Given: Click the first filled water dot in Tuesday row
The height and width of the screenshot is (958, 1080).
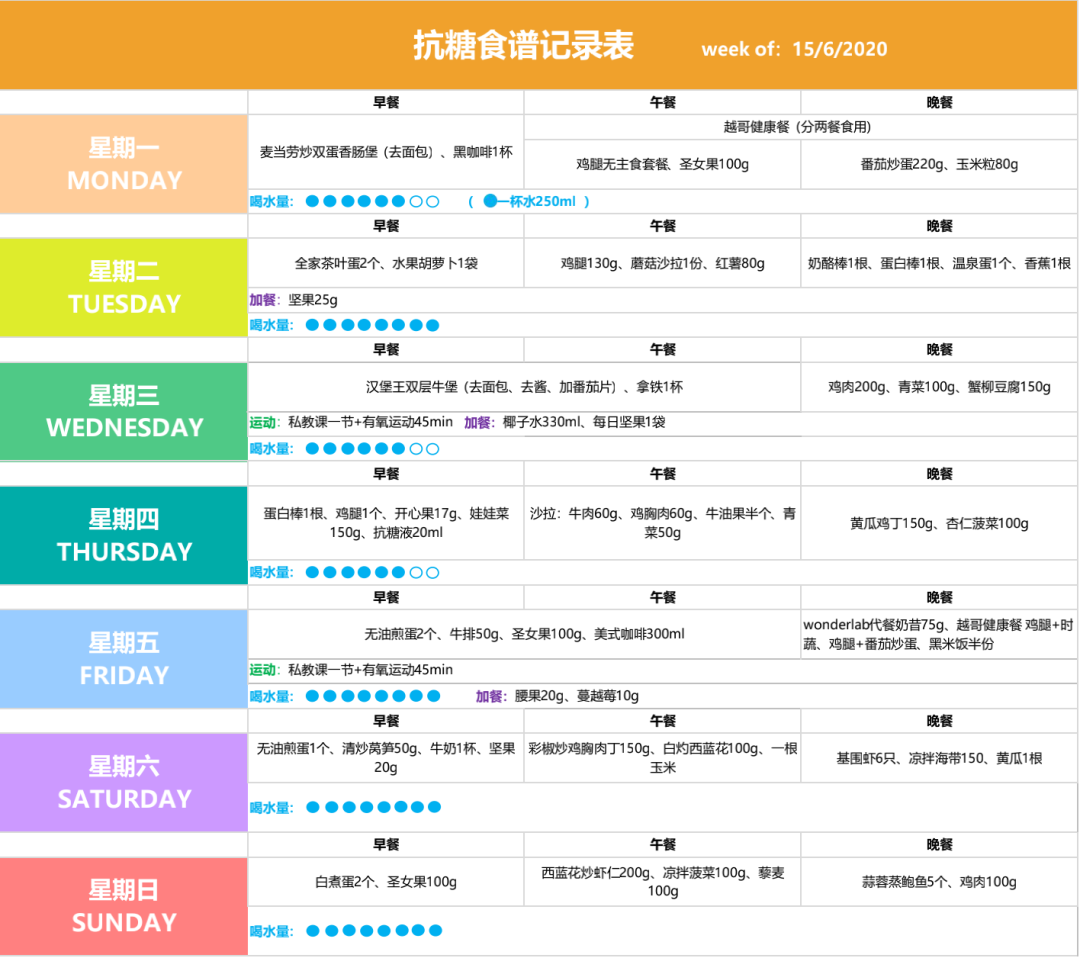Looking at the screenshot, I should pos(312,325).
